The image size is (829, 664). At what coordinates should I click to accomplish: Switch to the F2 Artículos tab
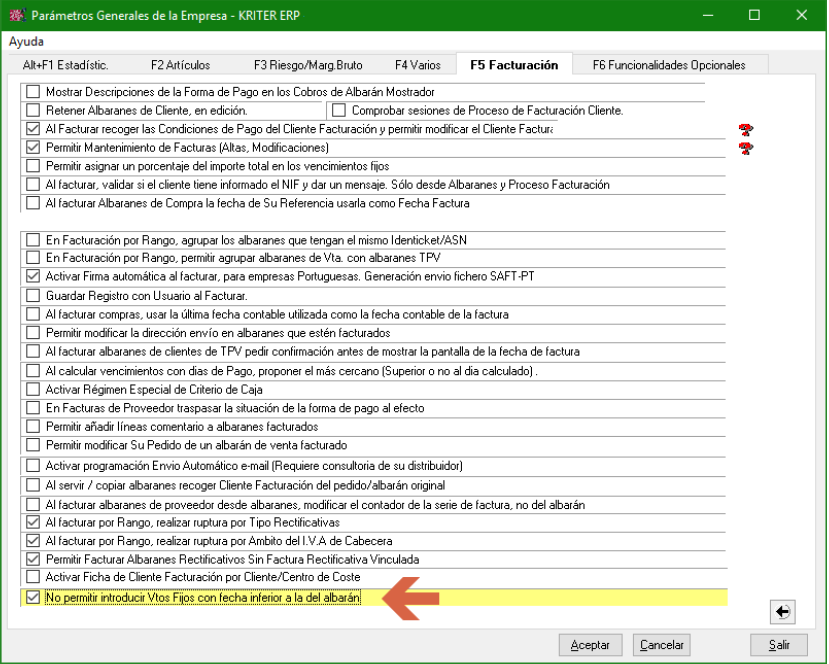coord(180,65)
